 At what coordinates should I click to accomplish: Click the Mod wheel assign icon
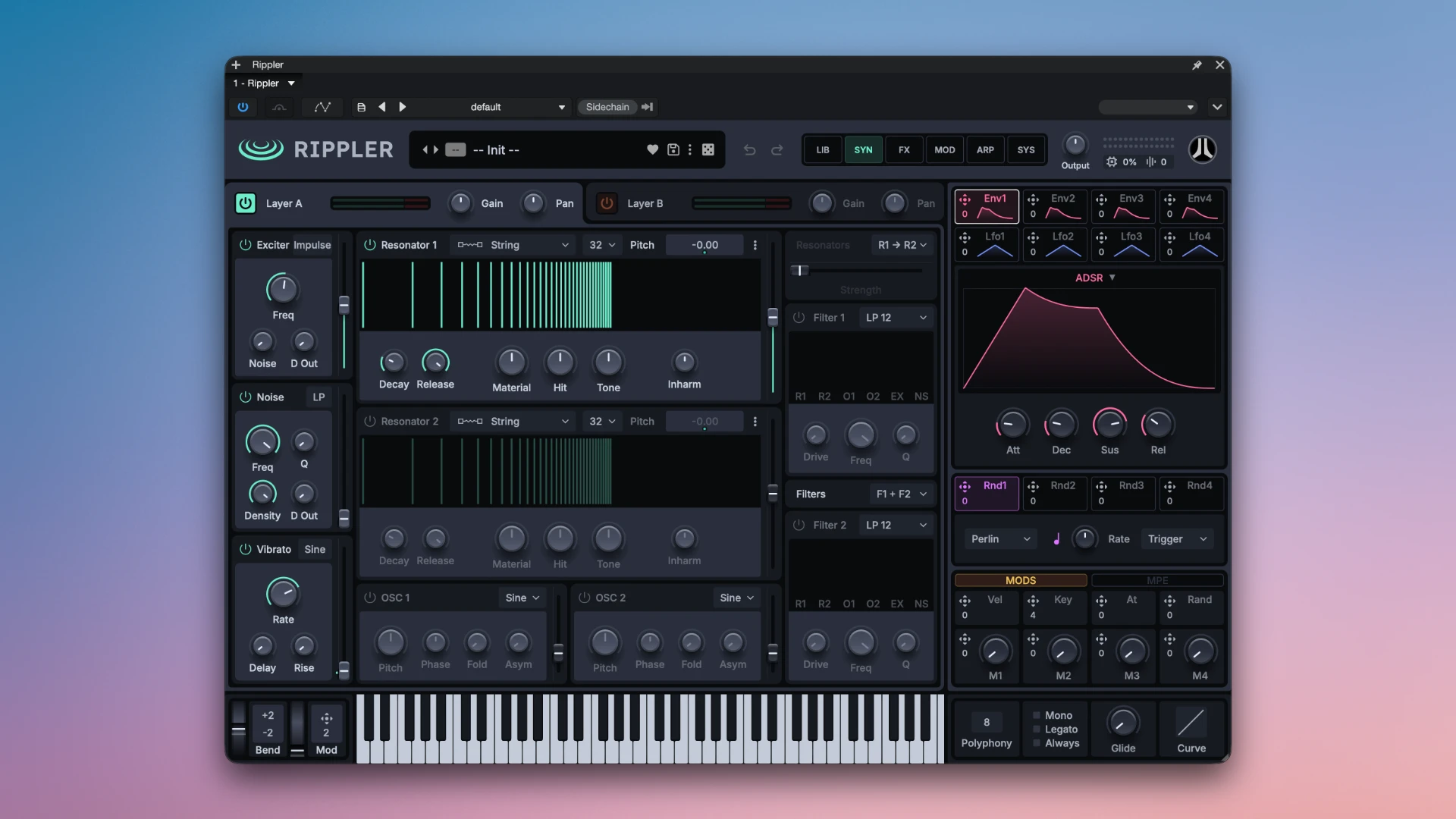(326, 718)
